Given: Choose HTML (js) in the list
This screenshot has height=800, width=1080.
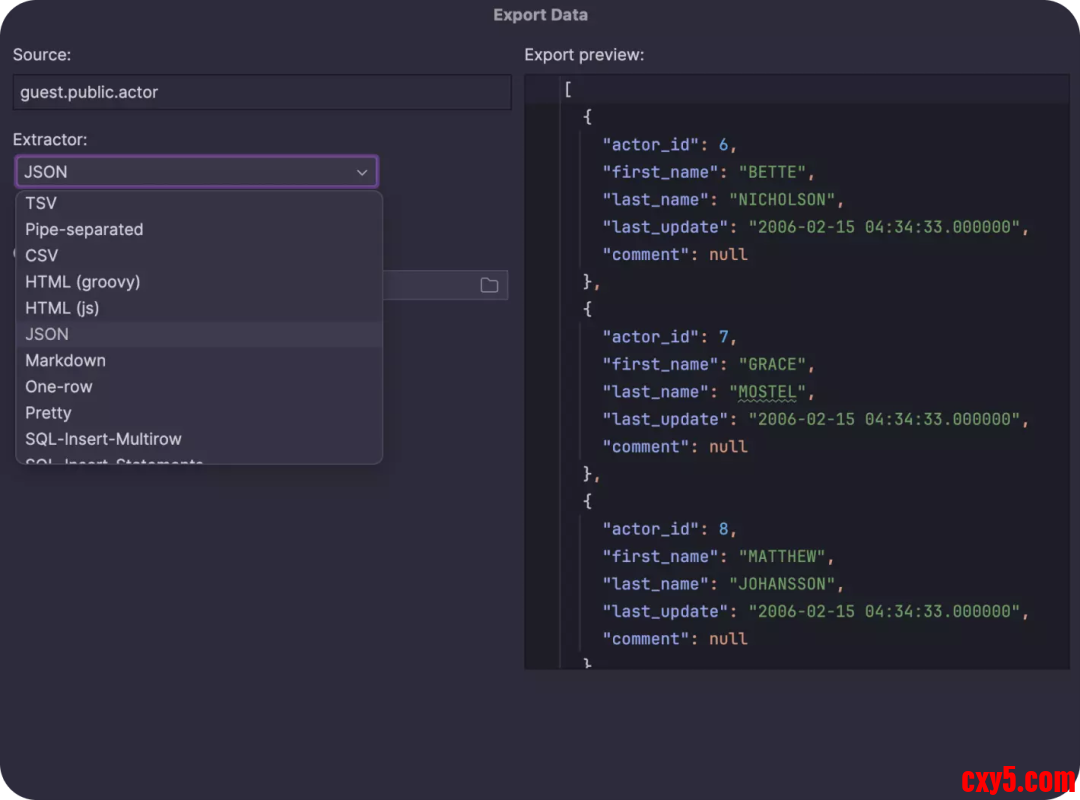Looking at the screenshot, I should 62,308.
